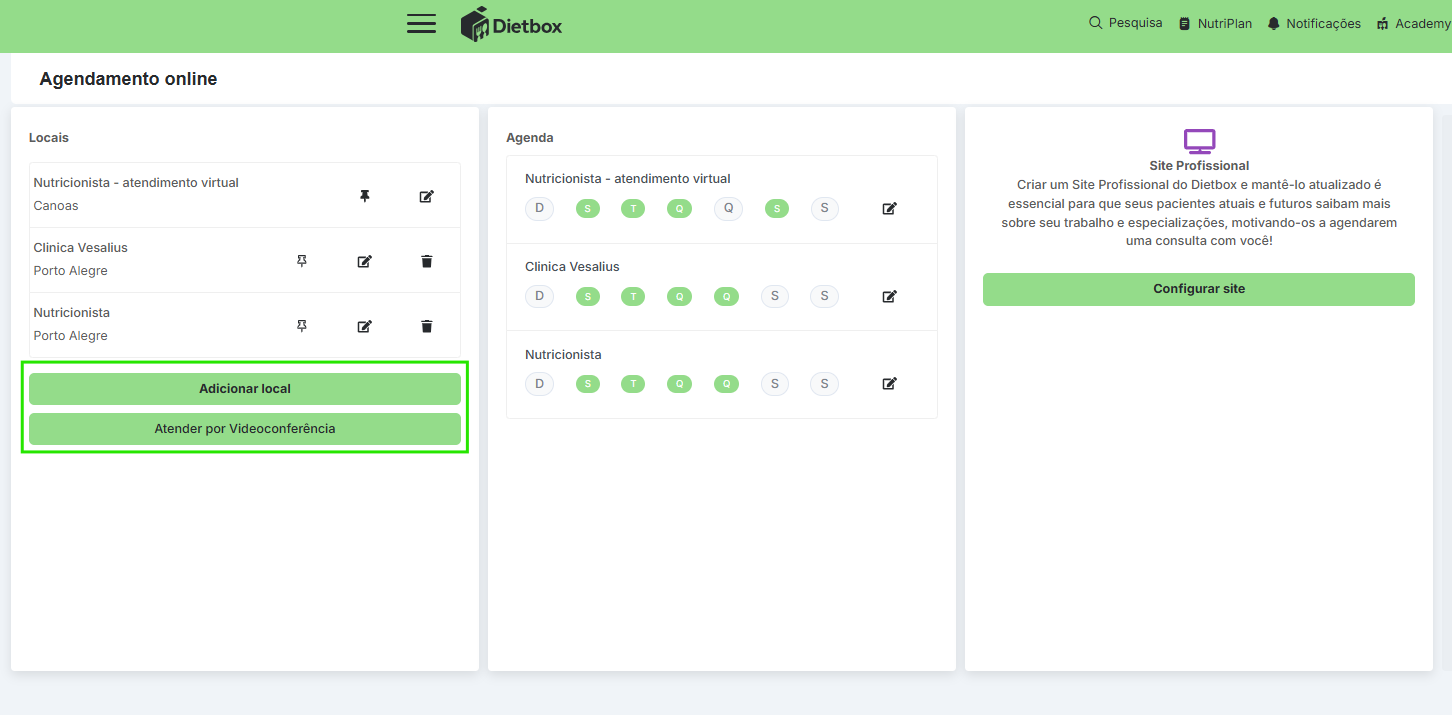Toggle D day in atendimento virtual agenda
The width and height of the screenshot is (1452, 715).
point(539,208)
